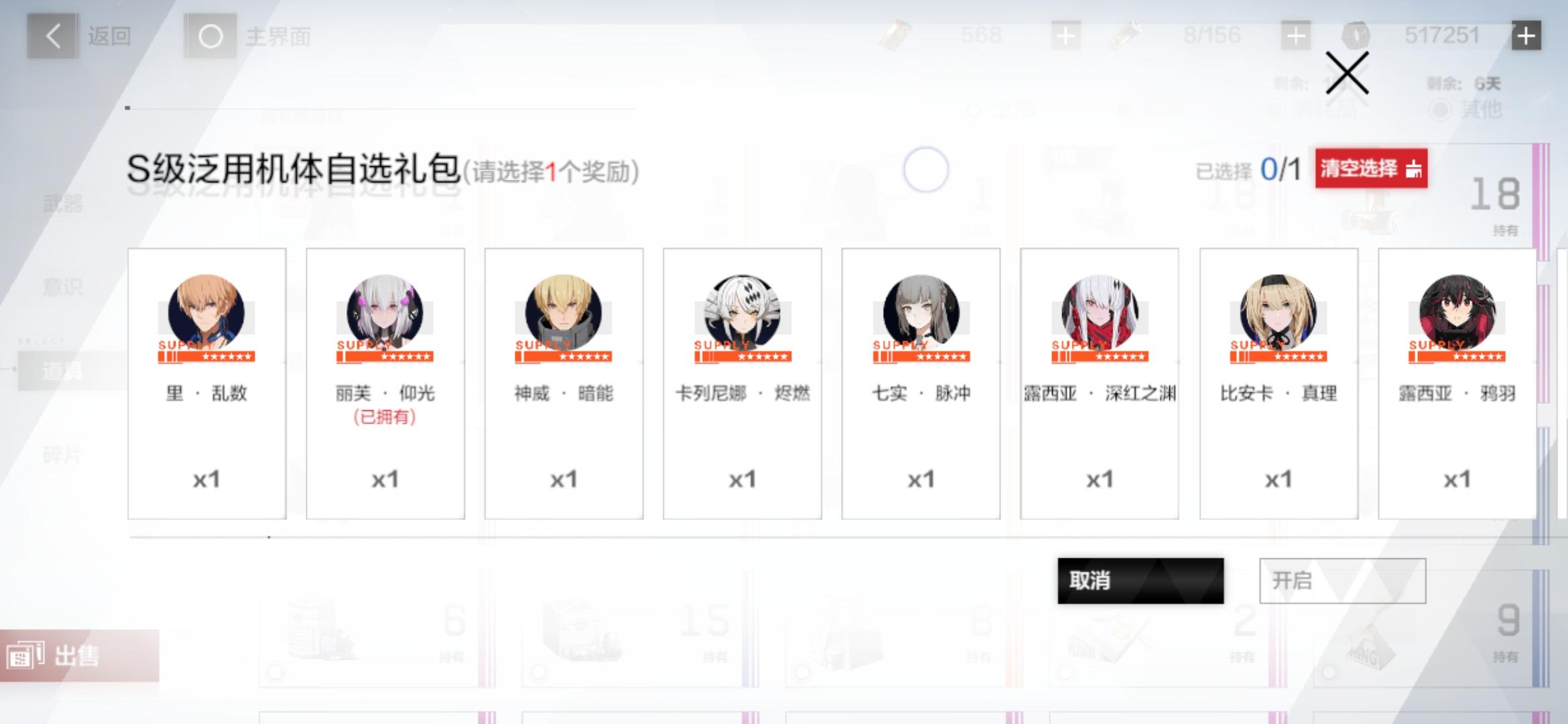Choose the 露西亚·鸦羽 character icon
This screenshot has width=1568, height=724.
1457,312
